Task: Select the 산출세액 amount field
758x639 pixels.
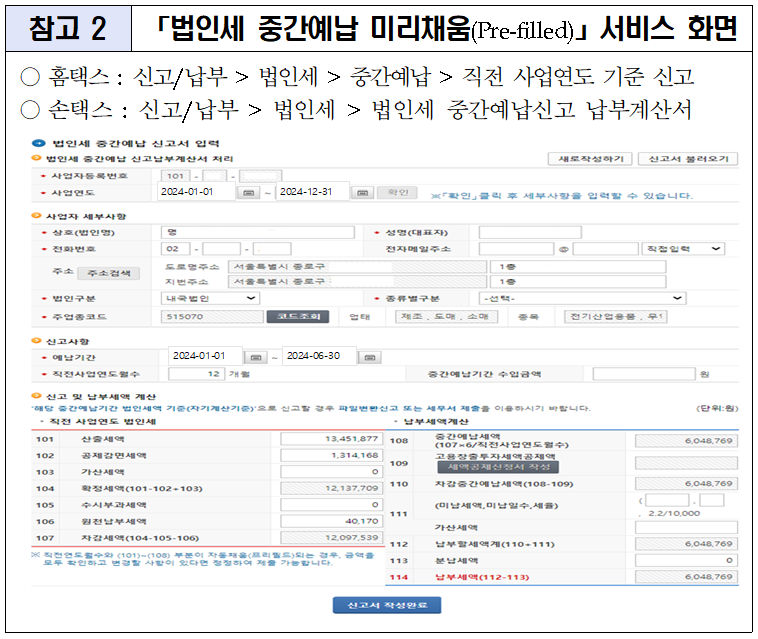Action: click(331, 439)
